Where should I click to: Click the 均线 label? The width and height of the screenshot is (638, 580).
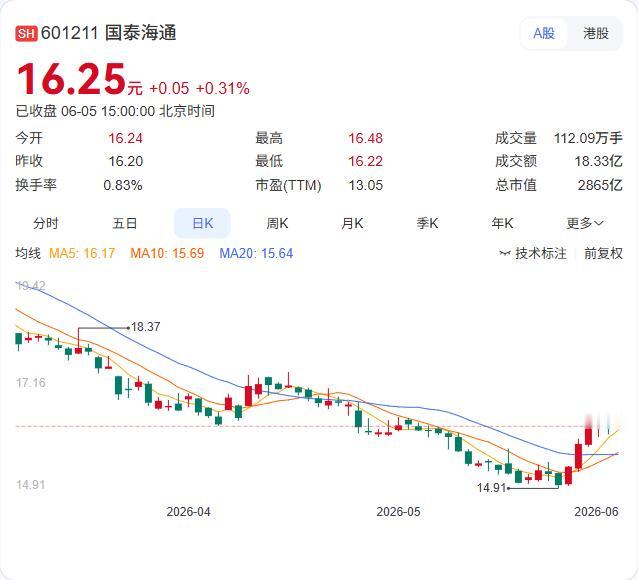pyautogui.click(x=28, y=253)
